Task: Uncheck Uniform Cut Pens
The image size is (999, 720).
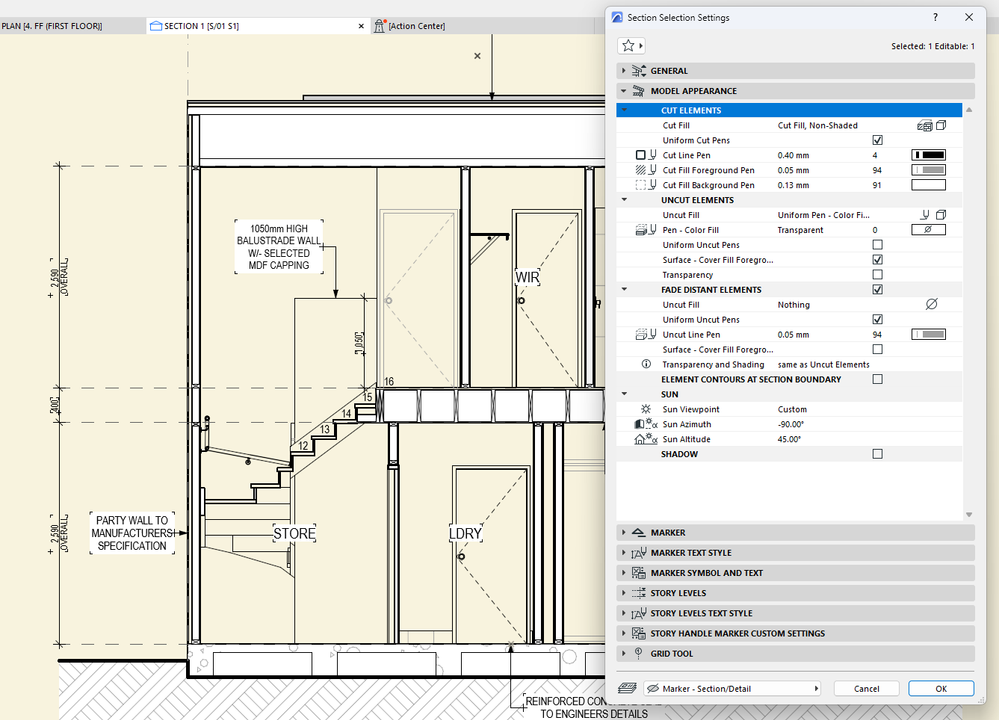Action: tap(877, 140)
